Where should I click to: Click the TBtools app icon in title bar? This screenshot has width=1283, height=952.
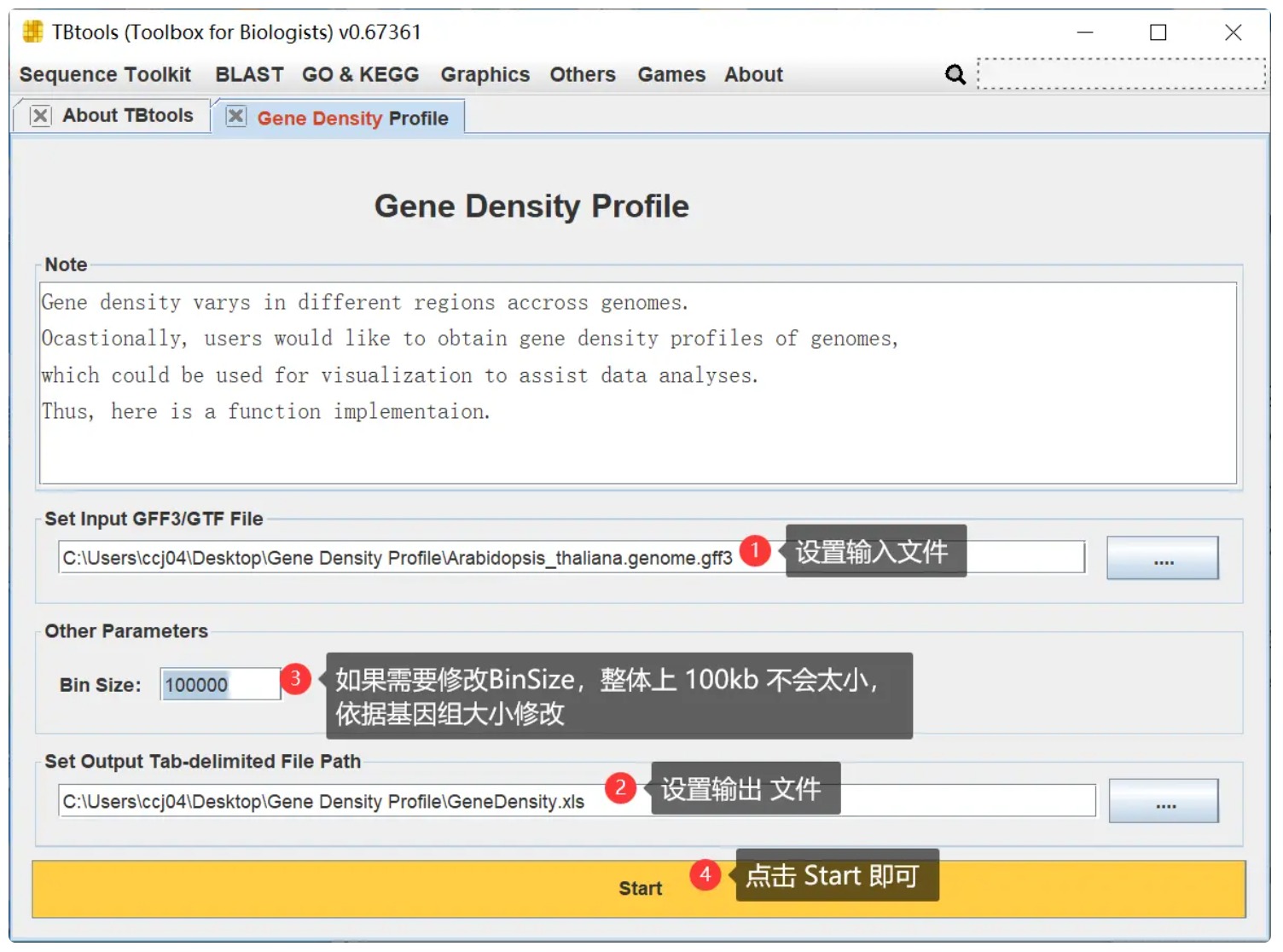point(32,32)
